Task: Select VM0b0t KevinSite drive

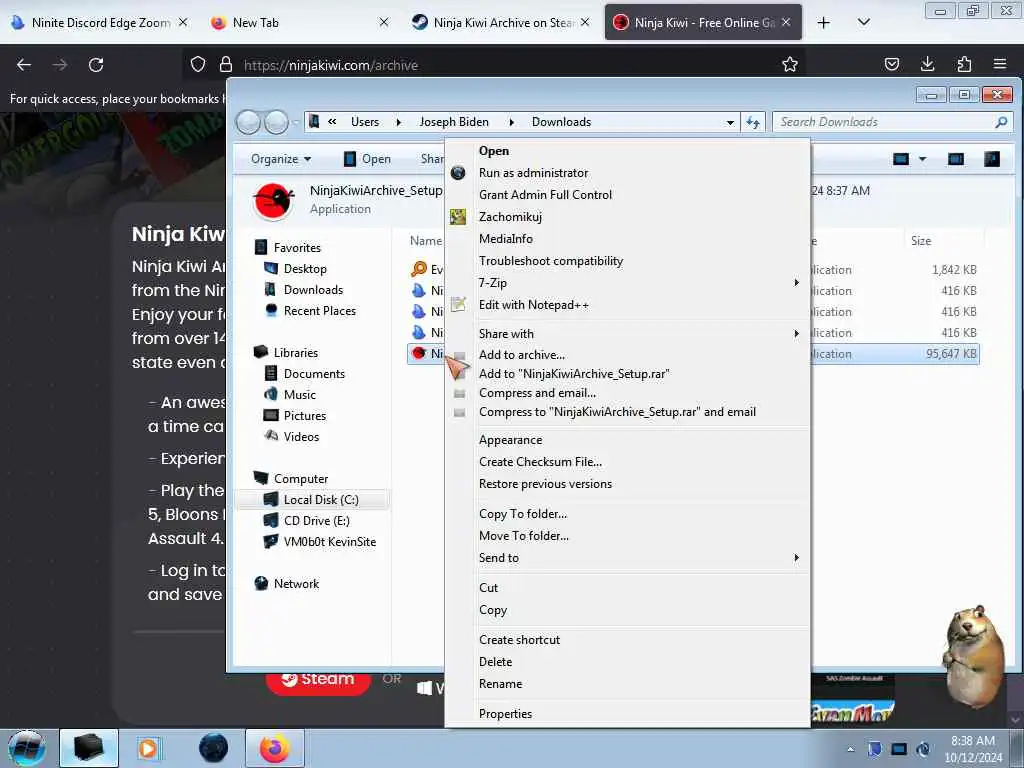Action: [x=329, y=541]
